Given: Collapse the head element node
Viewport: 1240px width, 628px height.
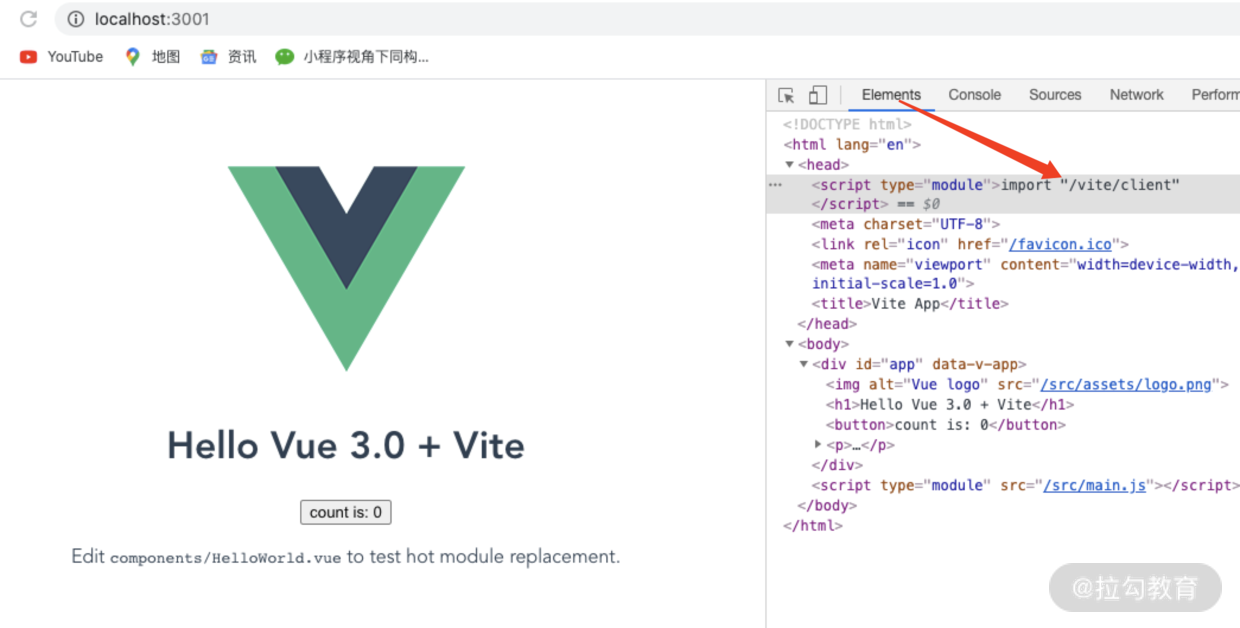Looking at the screenshot, I should click(x=789, y=165).
